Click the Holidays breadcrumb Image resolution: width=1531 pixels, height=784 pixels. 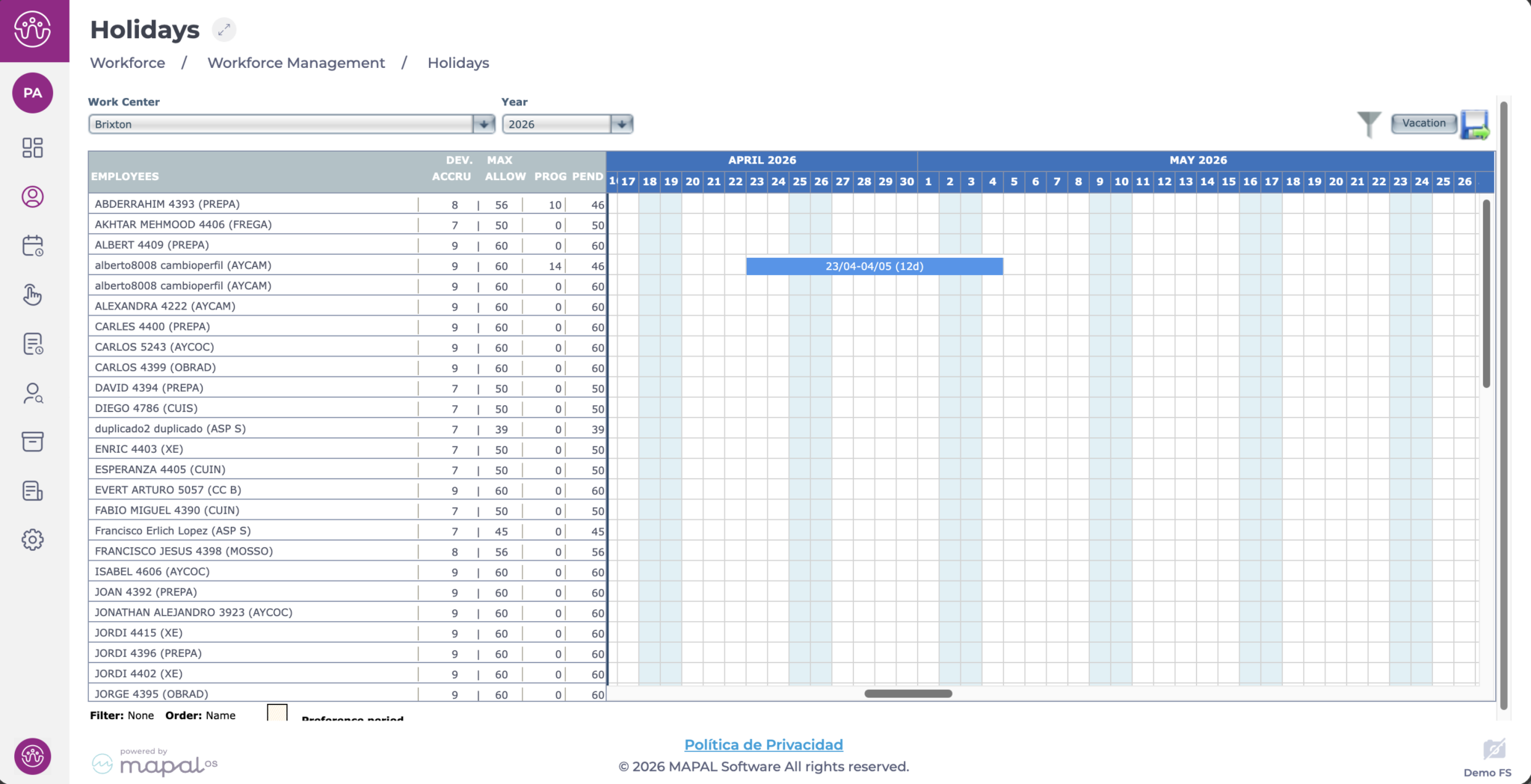(458, 63)
